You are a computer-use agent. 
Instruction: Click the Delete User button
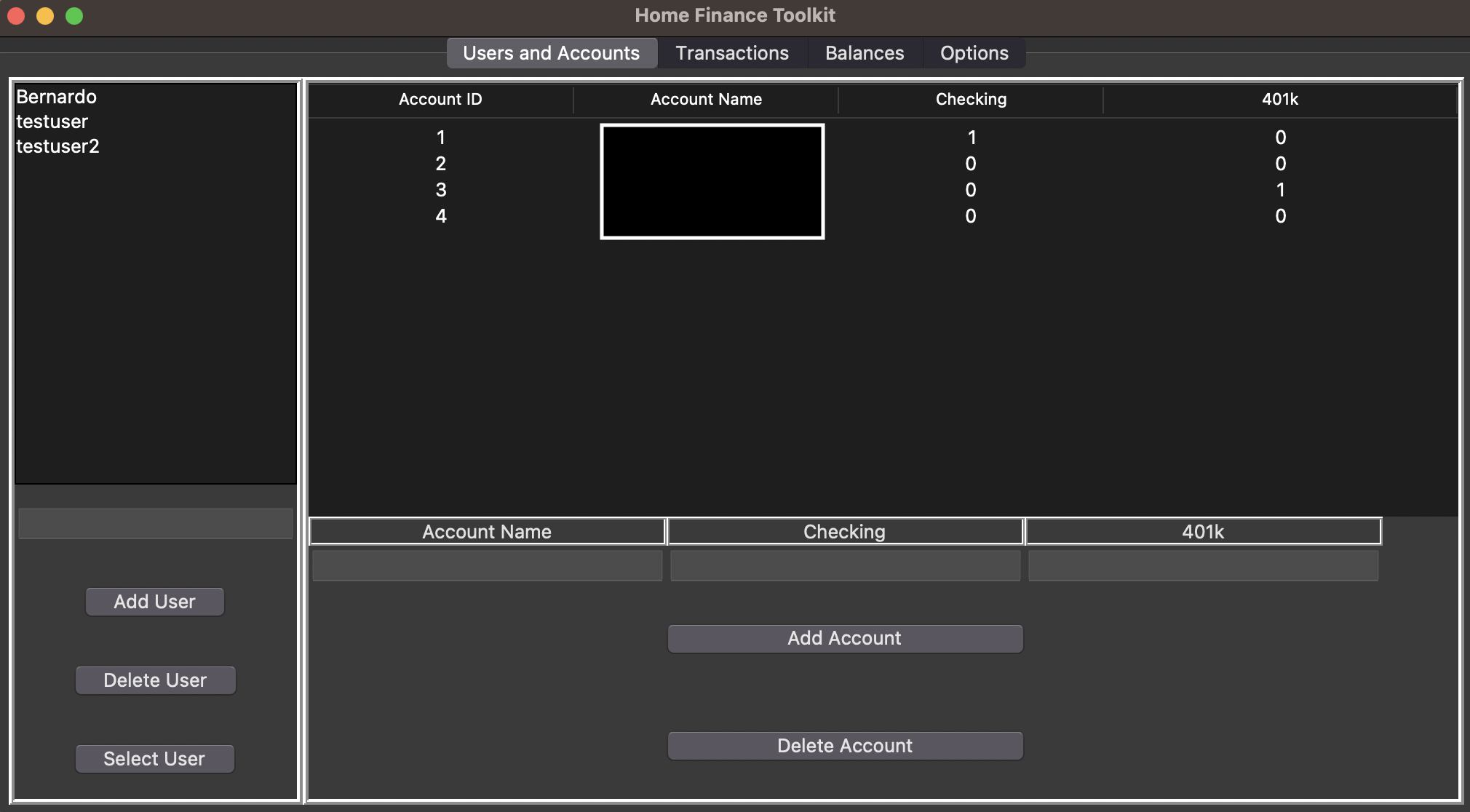point(155,680)
